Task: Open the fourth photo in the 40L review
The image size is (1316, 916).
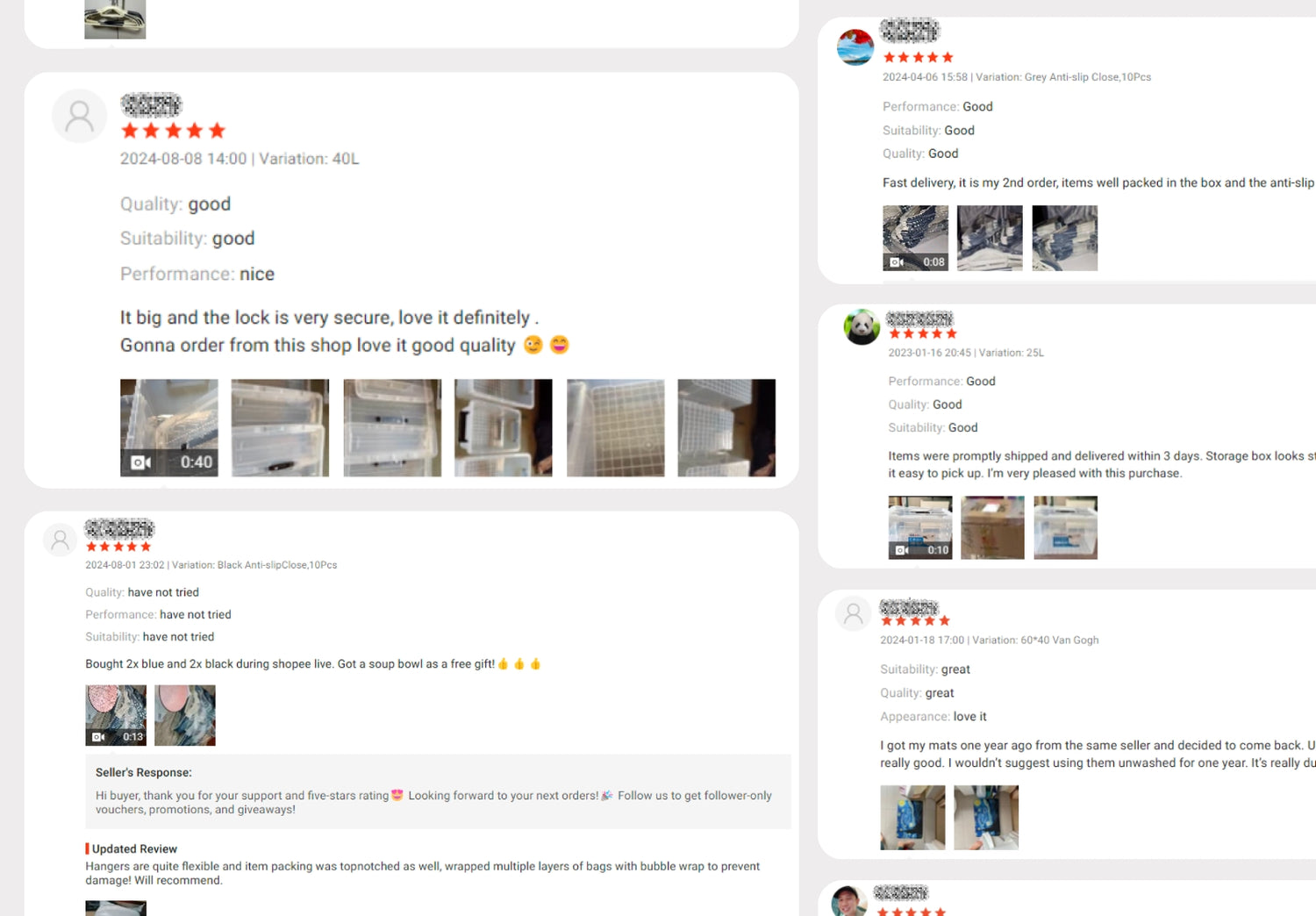Action: point(504,428)
